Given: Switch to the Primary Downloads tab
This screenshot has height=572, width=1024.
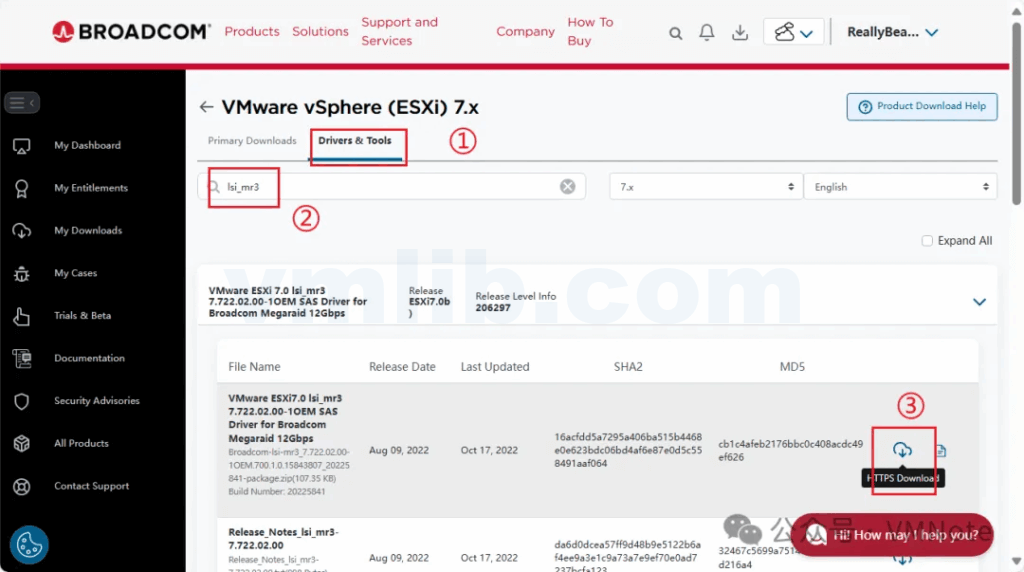Looking at the screenshot, I should [252, 141].
